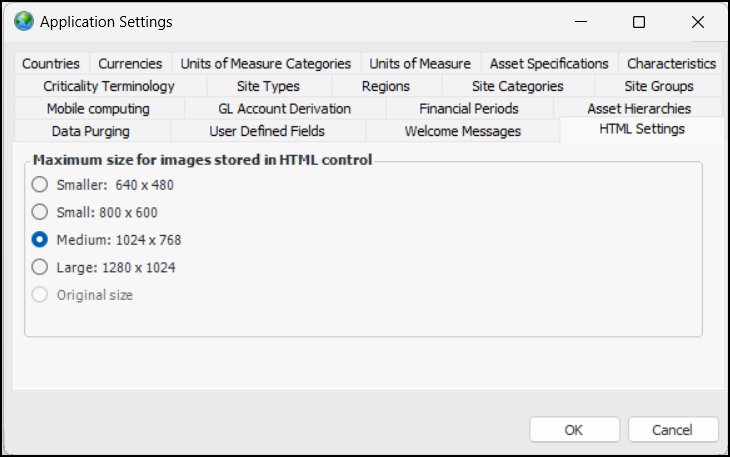Open the Regions tab
730x457 pixels.
click(386, 86)
